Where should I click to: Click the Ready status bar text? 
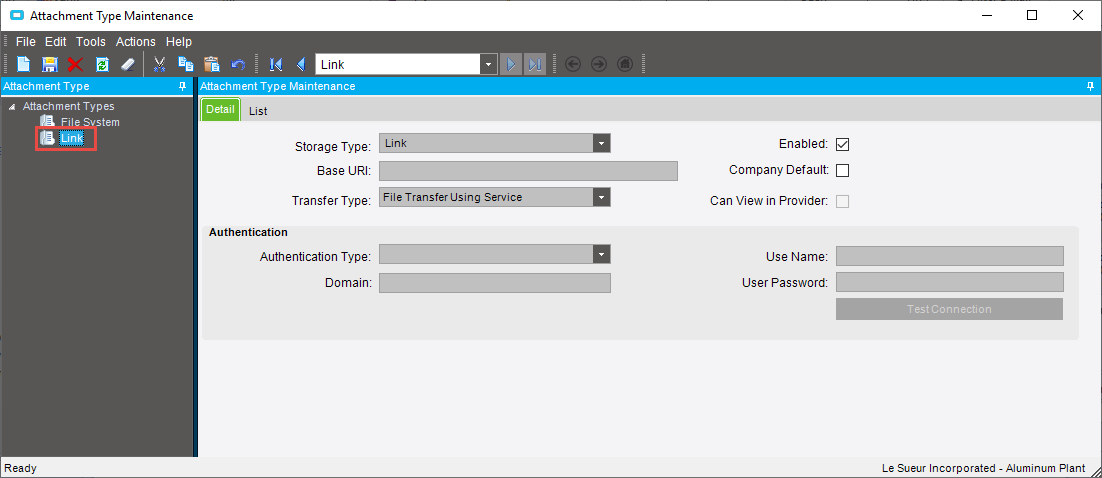(20, 468)
